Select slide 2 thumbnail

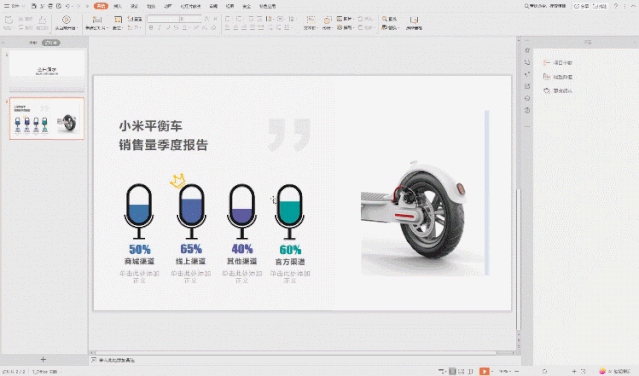point(47,119)
